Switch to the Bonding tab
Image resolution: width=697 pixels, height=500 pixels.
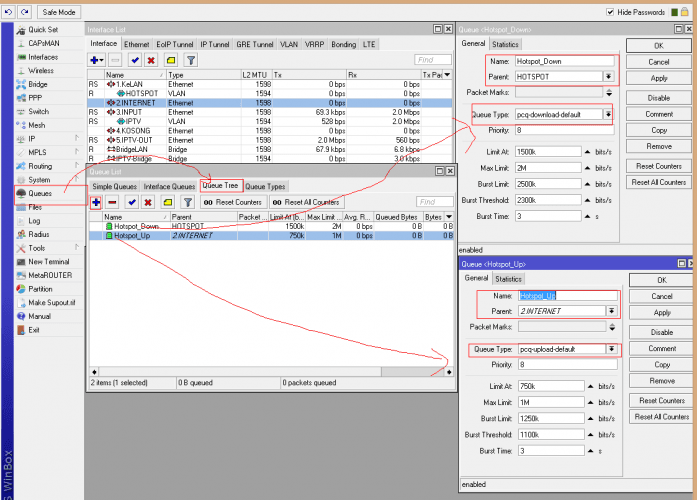pos(343,44)
